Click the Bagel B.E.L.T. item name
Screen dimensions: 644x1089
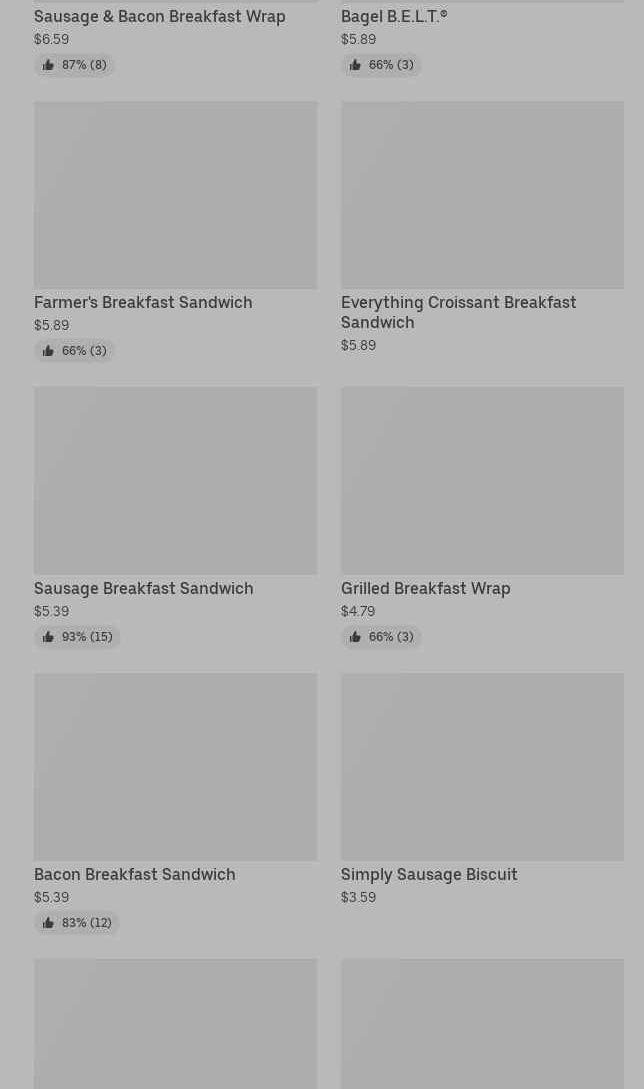[394, 16]
